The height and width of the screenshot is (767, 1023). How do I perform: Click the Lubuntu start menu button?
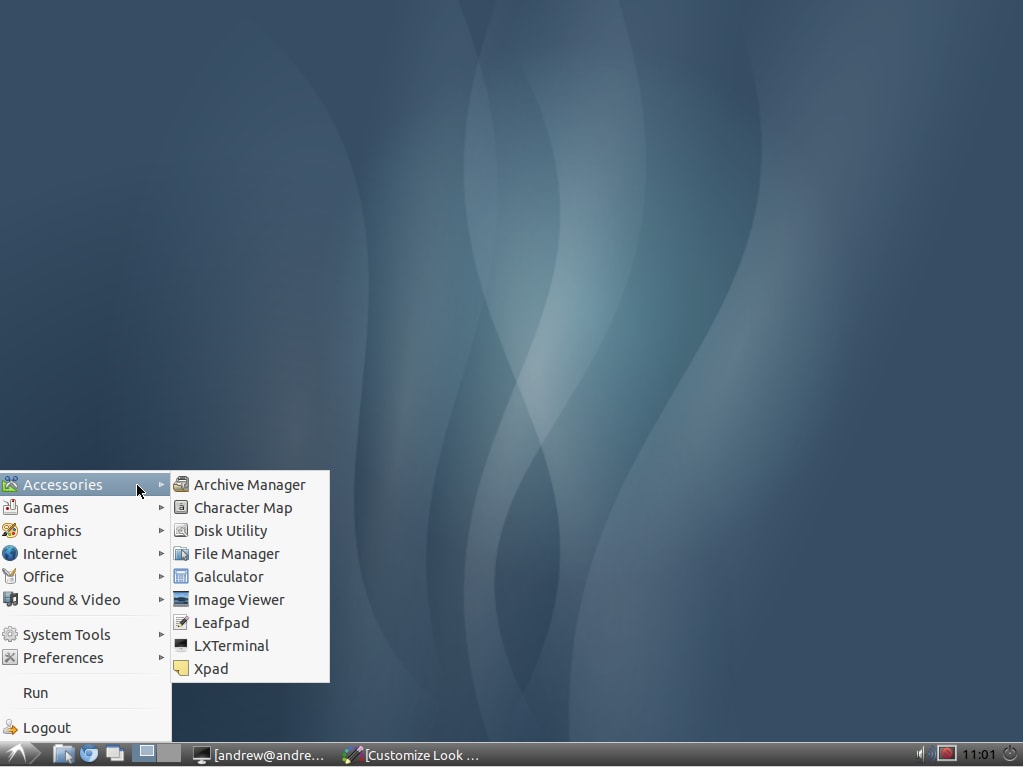(x=19, y=755)
